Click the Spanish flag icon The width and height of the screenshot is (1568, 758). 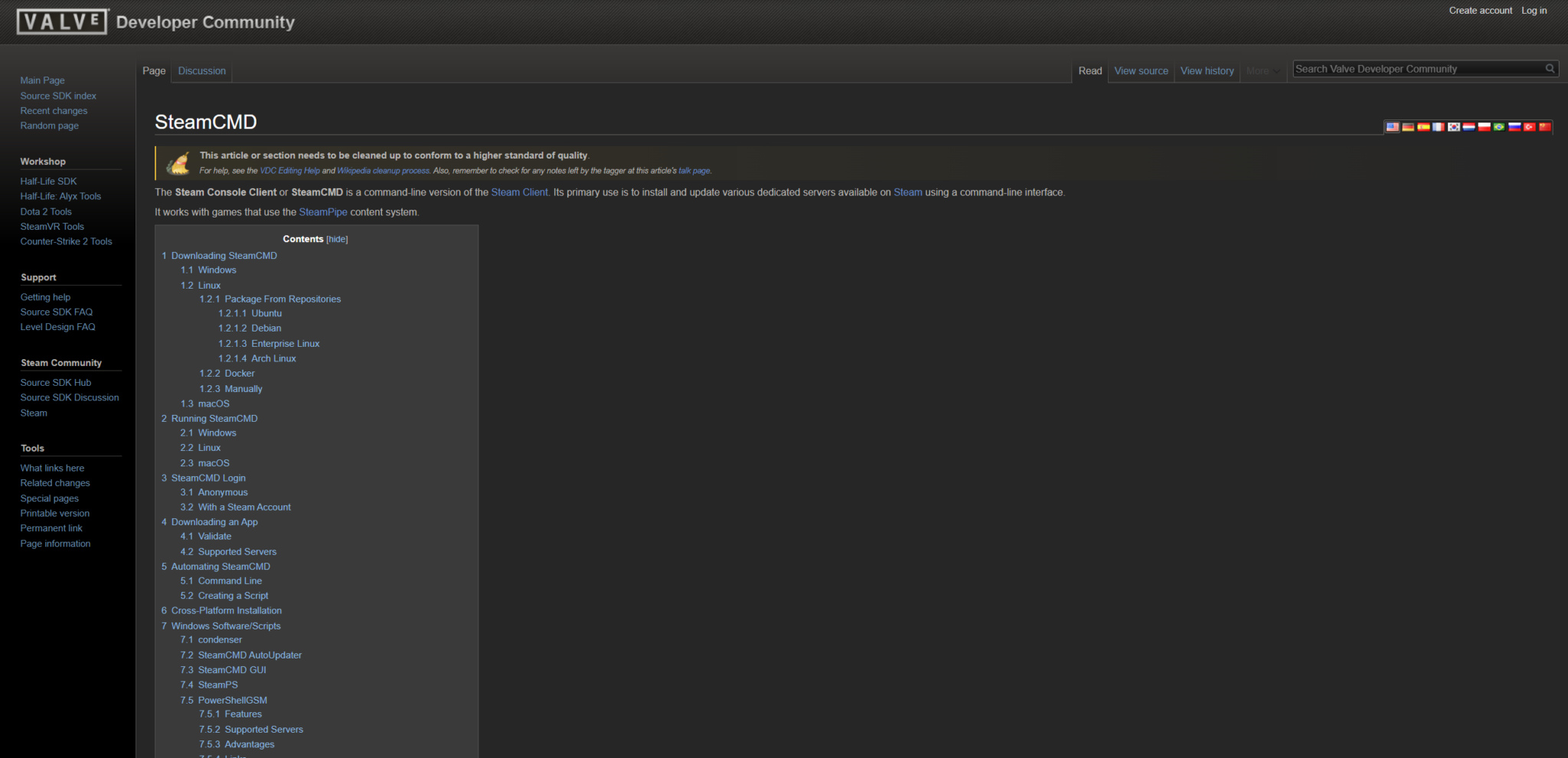[1423, 127]
